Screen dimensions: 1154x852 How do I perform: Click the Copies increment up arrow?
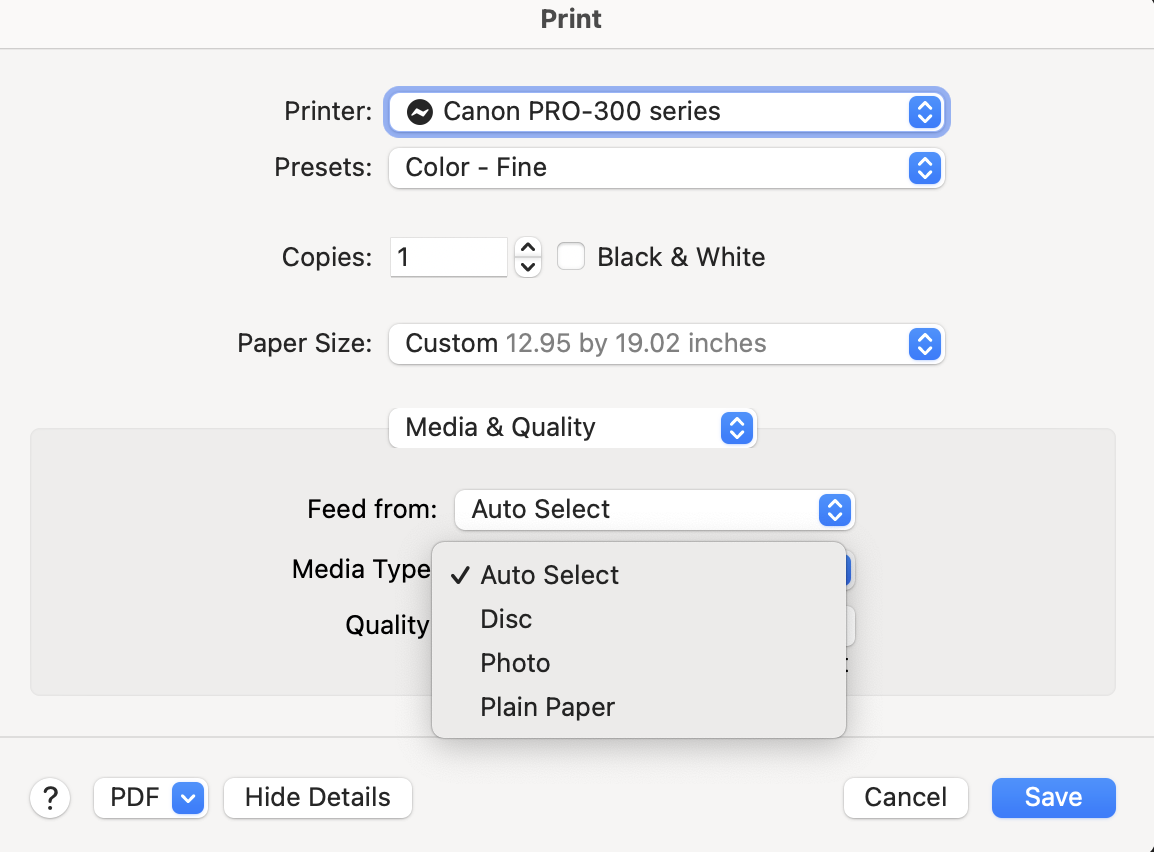point(528,247)
